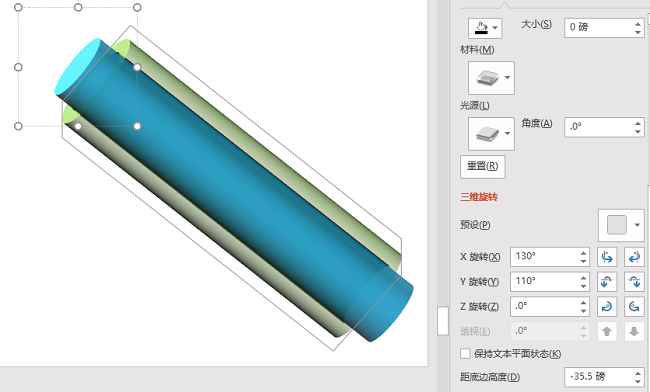
Task: Open the paint bucket color picker
Action: point(485,28)
